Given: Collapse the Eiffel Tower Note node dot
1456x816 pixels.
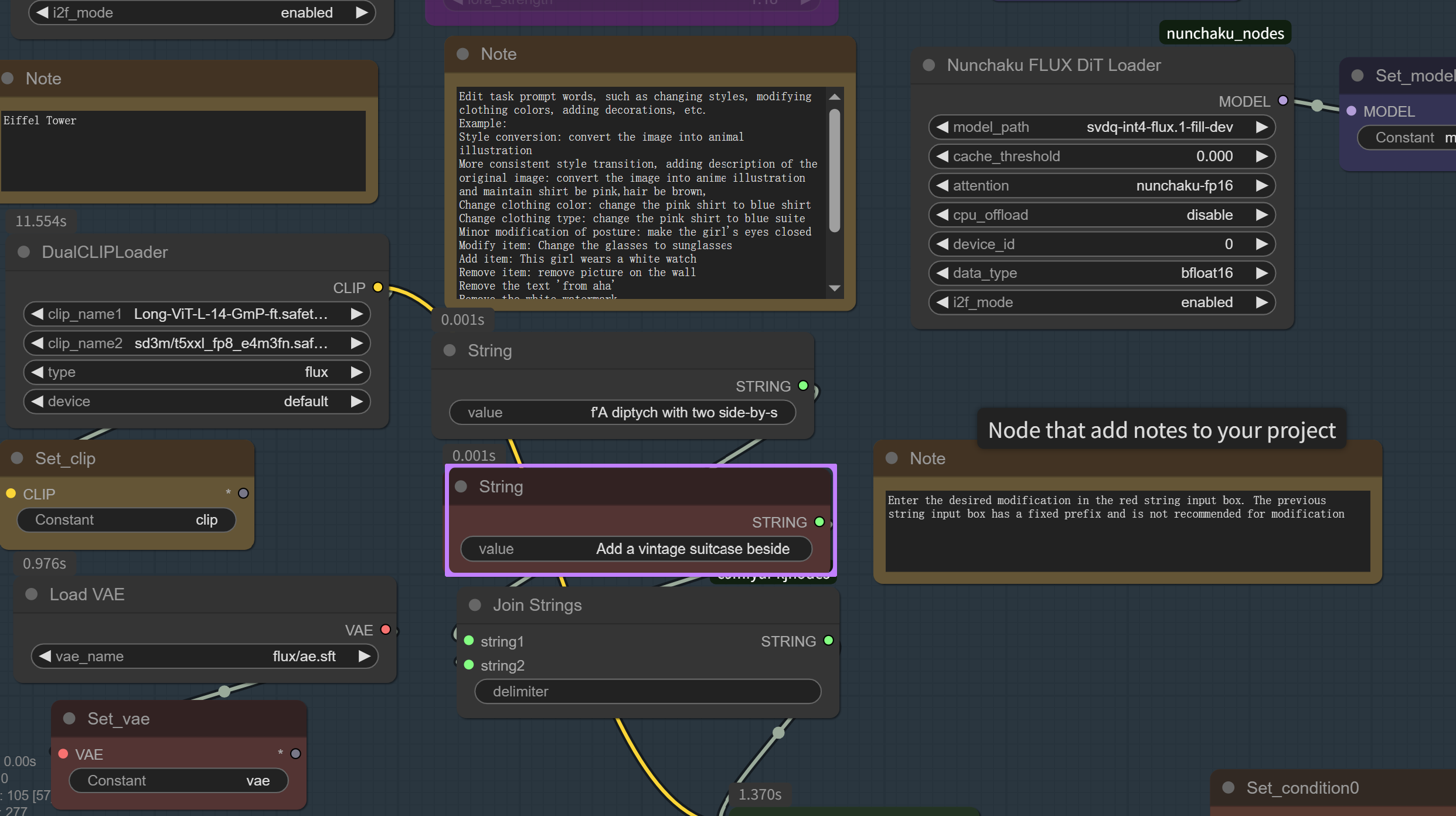Looking at the screenshot, I should coord(8,79).
